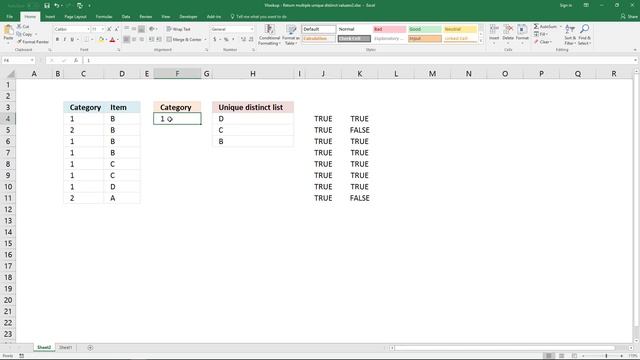Switch to the Developer tab
The height and width of the screenshot is (360, 640).
(x=188, y=17)
